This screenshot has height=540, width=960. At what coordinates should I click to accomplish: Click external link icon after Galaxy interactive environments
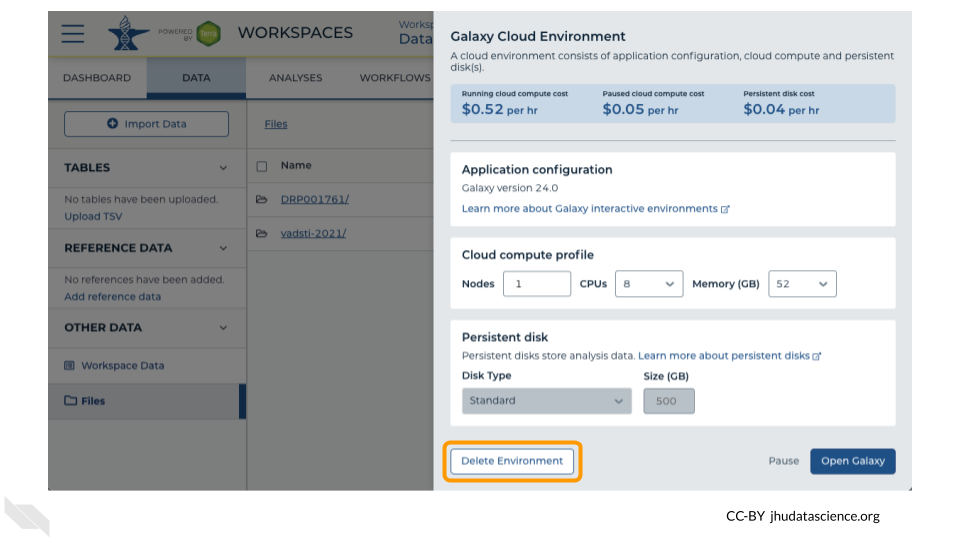(x=726, y=209)
